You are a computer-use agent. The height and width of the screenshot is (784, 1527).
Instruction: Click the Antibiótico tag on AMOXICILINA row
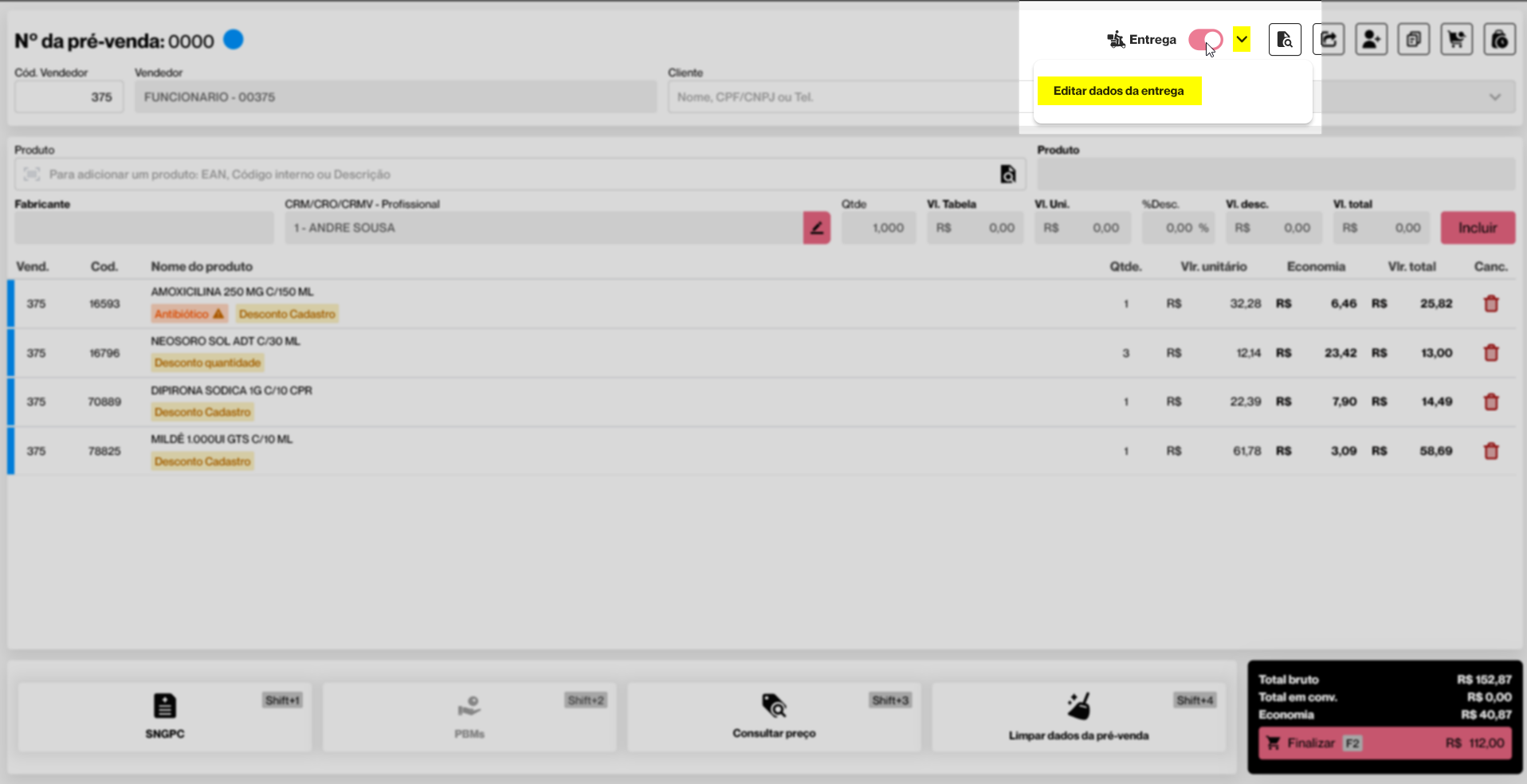coord(189,314)
